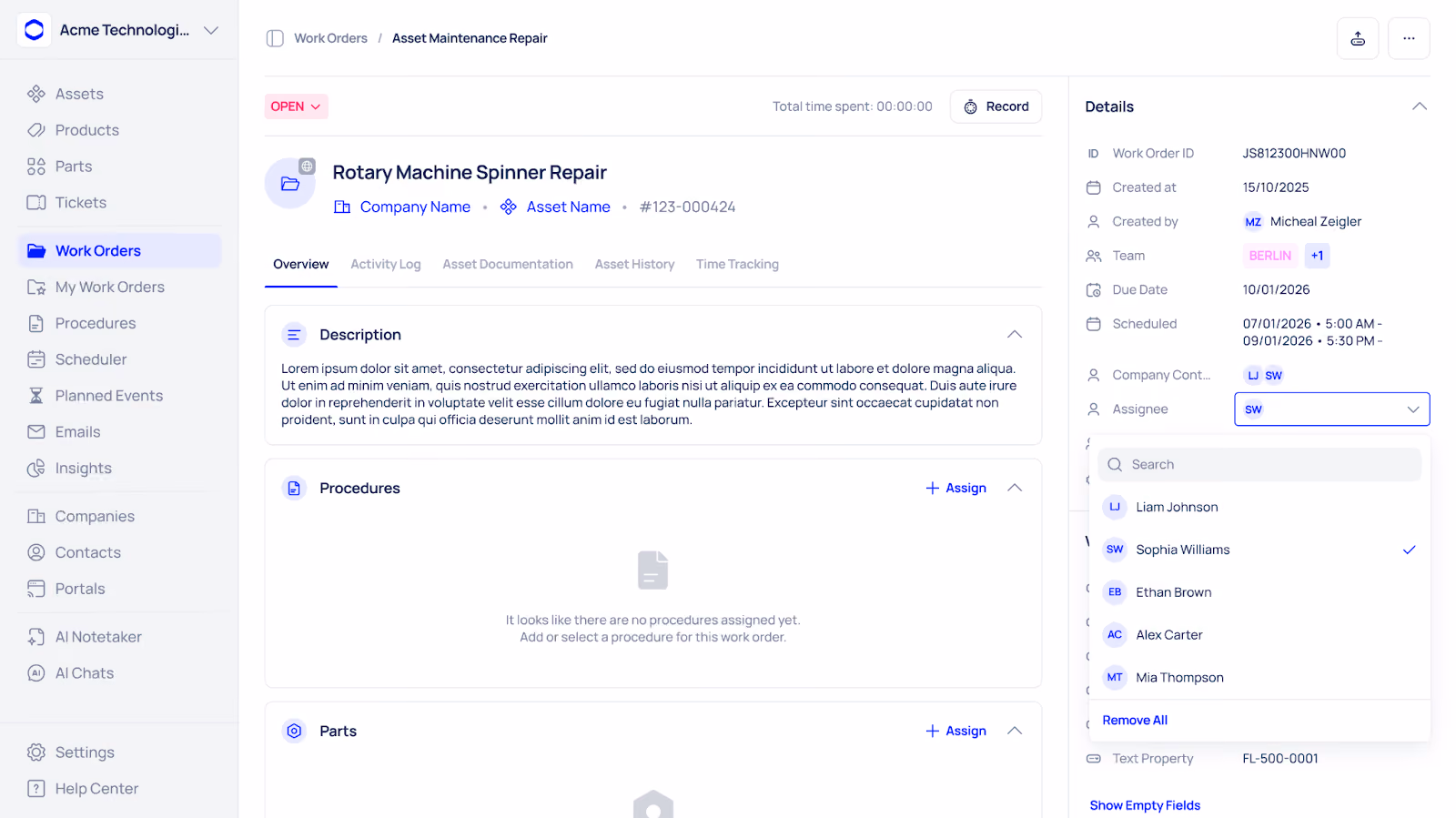Image resolution: width=1456 pixels, height=818 pixels.
Task: Collapse the Details panel
Action: pos(1419,106)
